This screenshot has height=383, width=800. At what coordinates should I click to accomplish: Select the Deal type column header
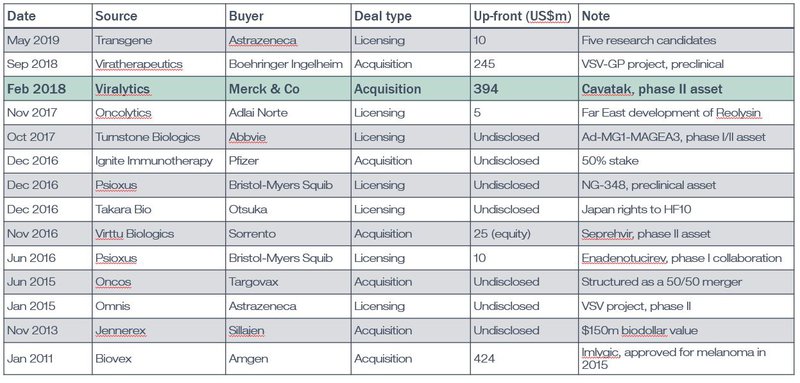383,16
